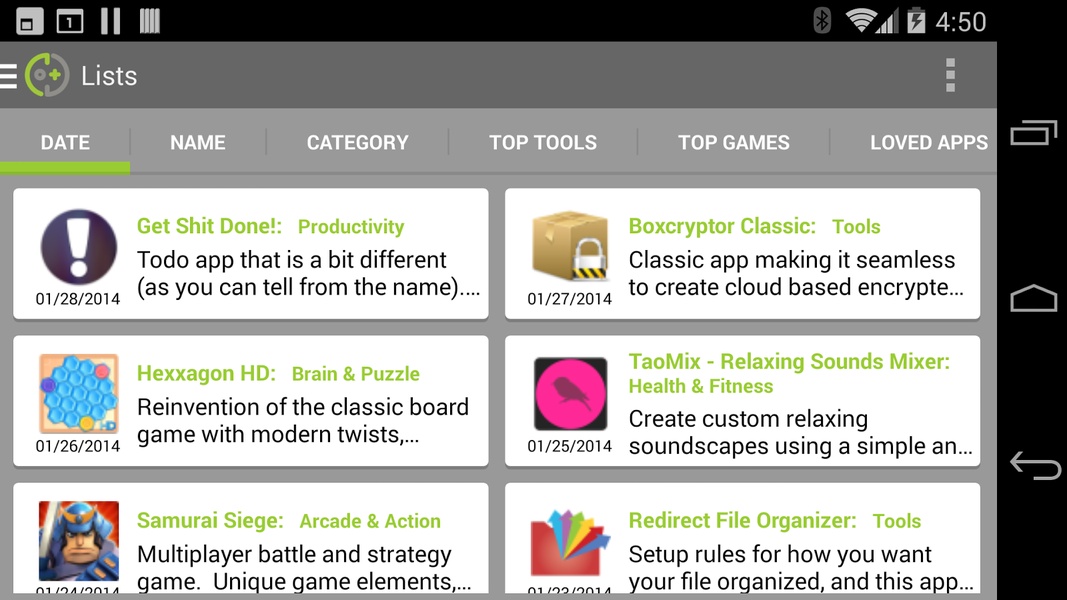
Task: Tap the Redirect File Organizer folder icon
Action: pyautogui.click(x=570, y=542)
